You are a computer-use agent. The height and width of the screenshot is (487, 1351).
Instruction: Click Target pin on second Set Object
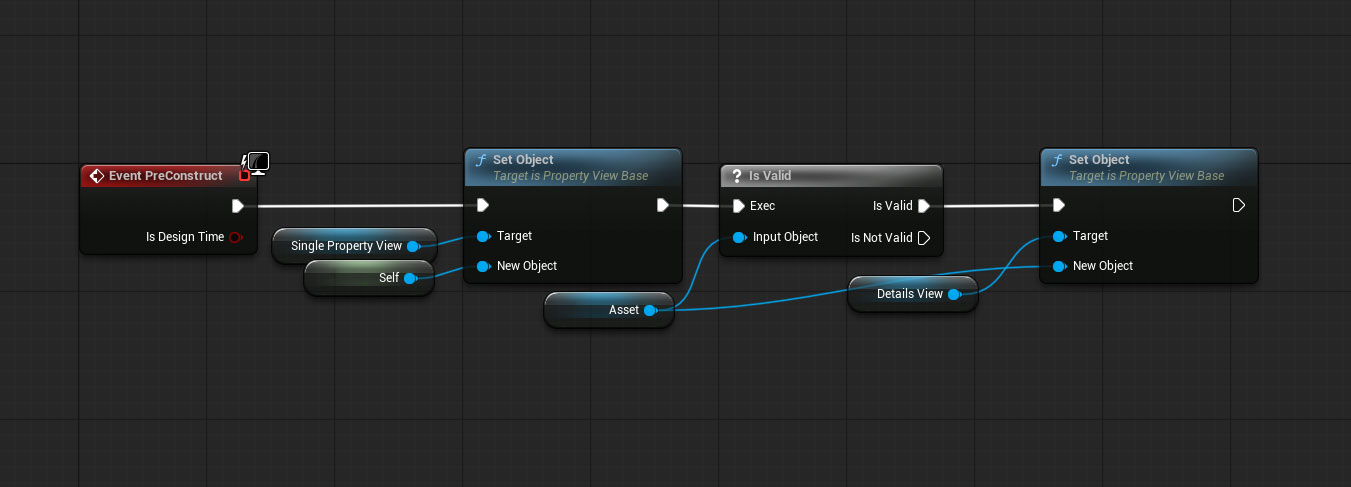1059,236
